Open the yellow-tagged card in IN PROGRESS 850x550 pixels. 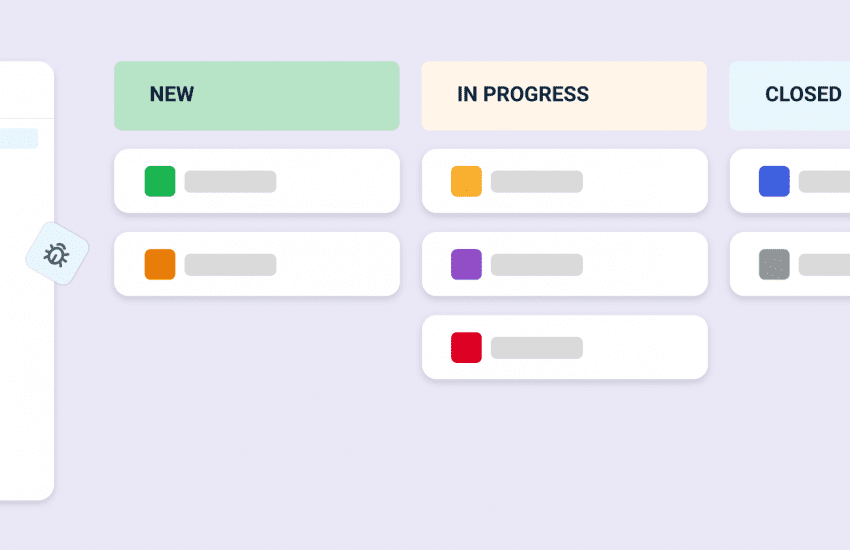point(630,181)
